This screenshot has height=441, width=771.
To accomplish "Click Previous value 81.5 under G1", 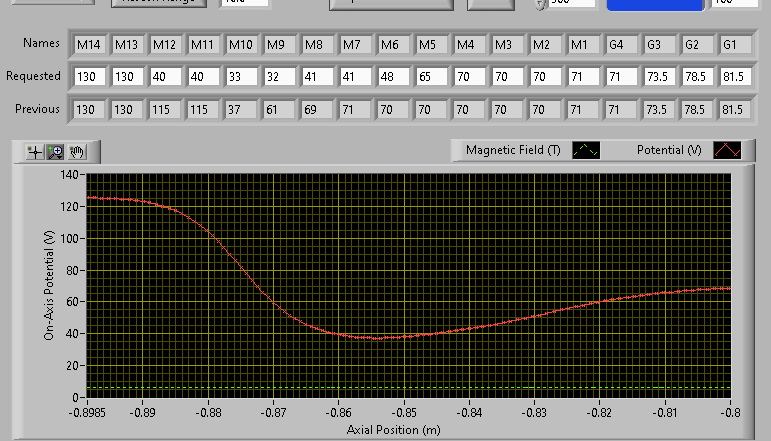I will tap(736, 109).
